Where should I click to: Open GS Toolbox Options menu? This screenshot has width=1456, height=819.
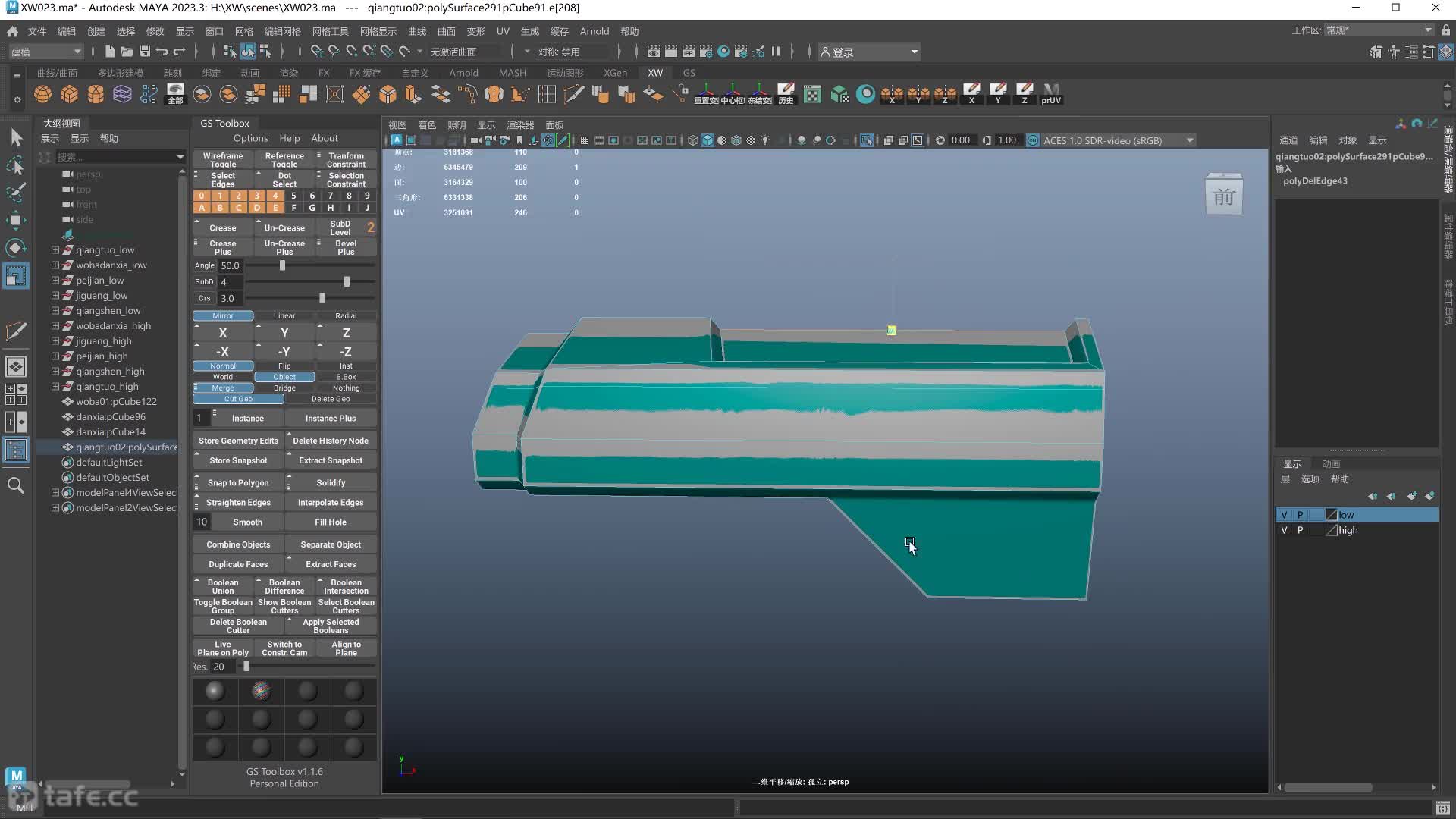[x=250, y=138]
